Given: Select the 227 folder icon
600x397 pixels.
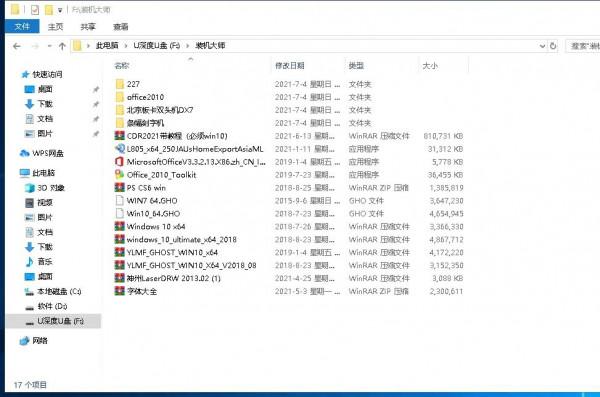Looking at the screenshot, I should click(x=120, y=84).
